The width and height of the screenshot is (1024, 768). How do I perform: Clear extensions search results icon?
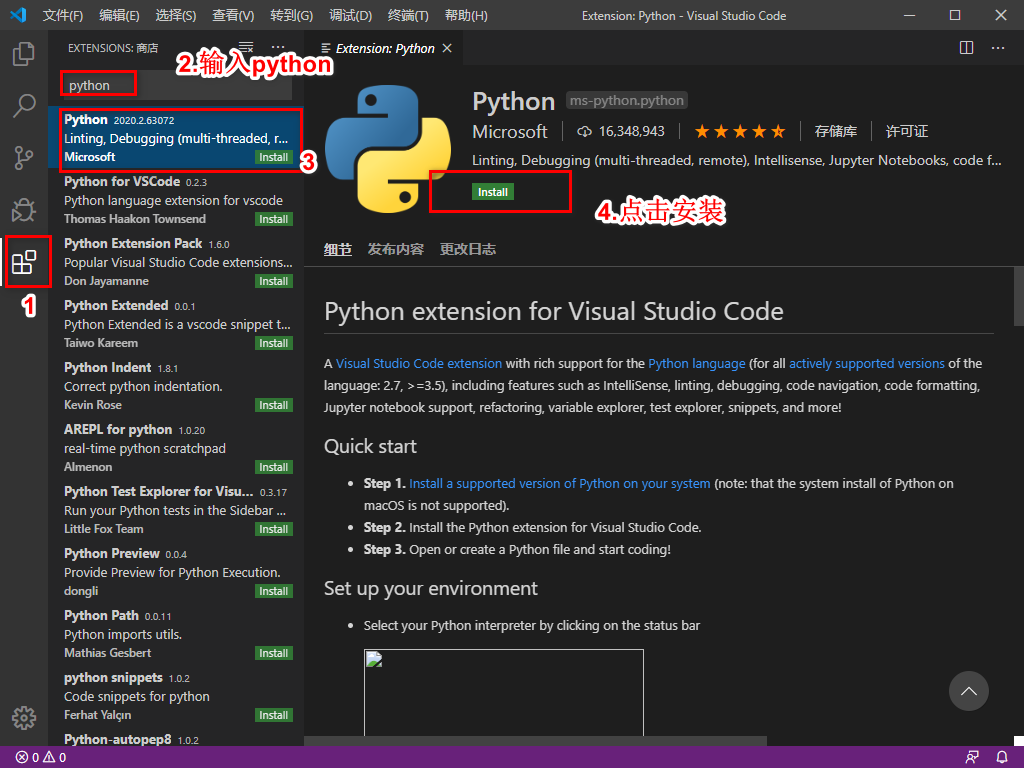[x=246, y=47]
